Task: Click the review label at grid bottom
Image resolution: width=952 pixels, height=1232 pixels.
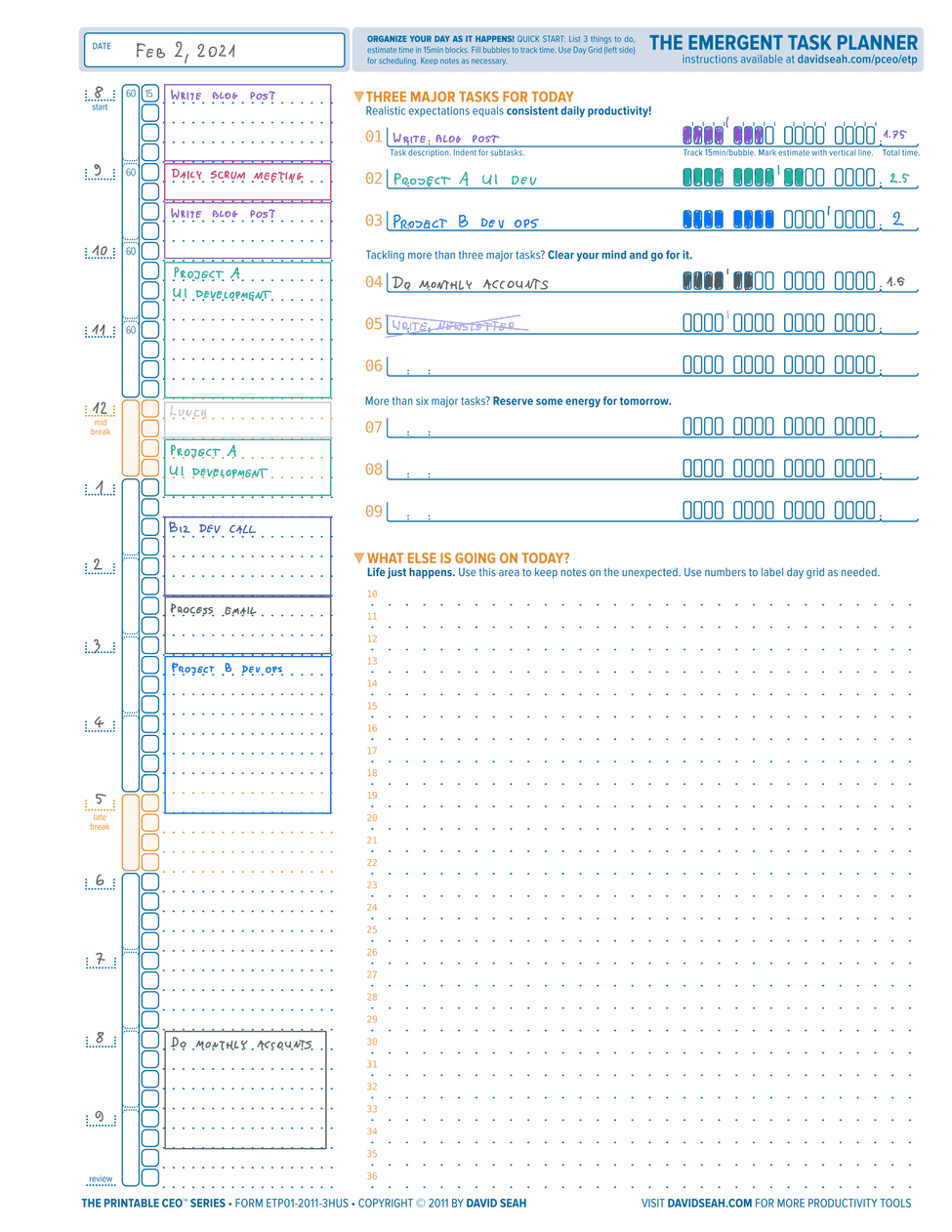Action: pos(101,1179)
